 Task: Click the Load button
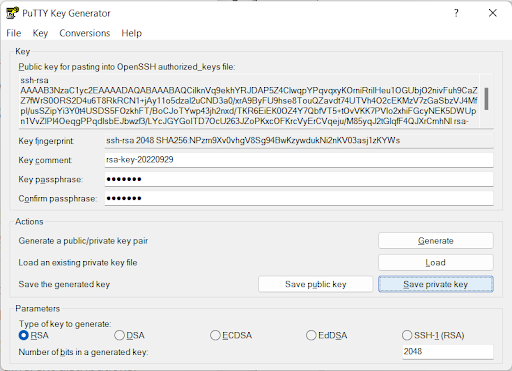click(x=436, y=262)
